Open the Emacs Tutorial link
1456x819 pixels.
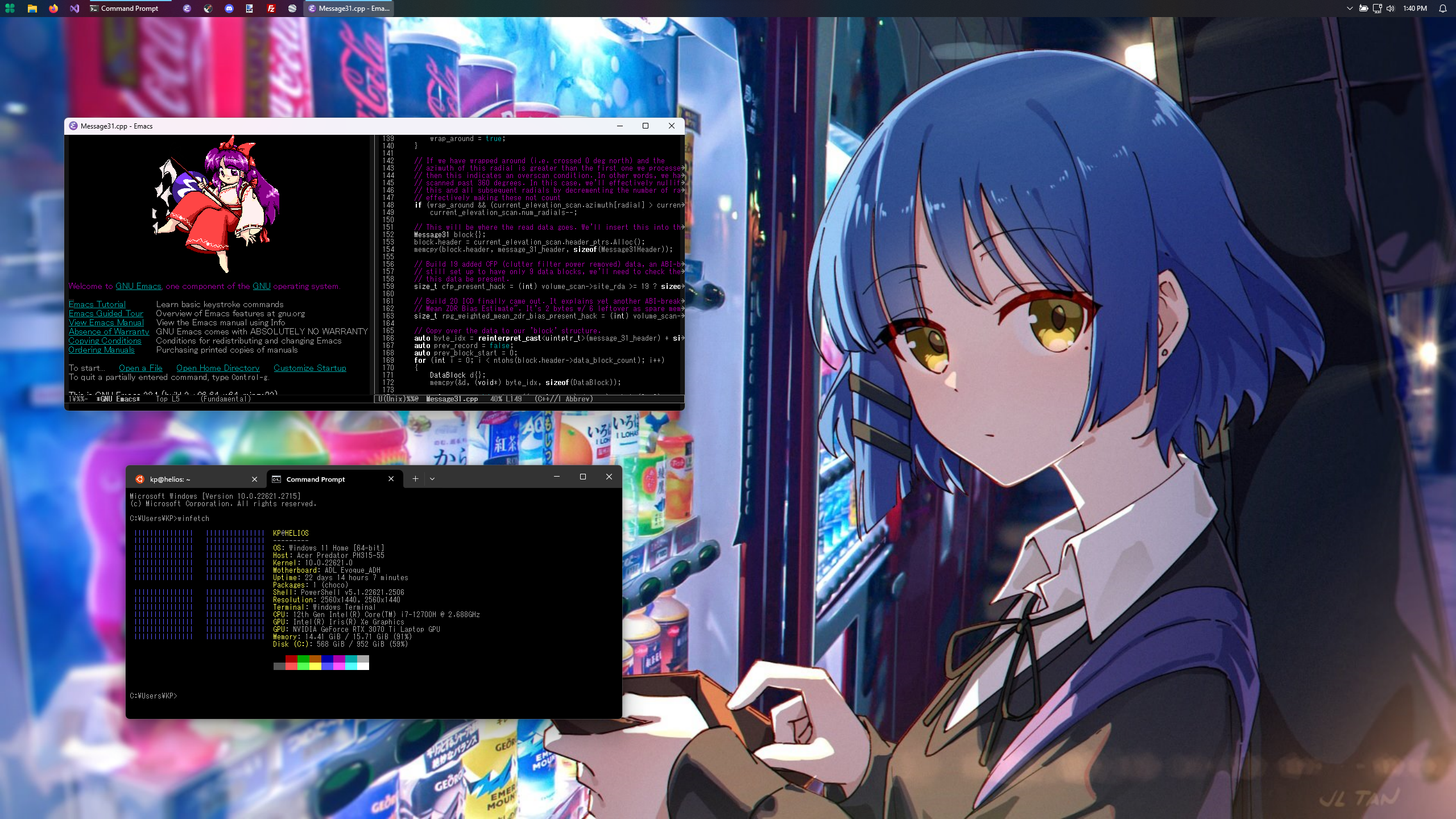pyautogui.click(x=97, y=304)
